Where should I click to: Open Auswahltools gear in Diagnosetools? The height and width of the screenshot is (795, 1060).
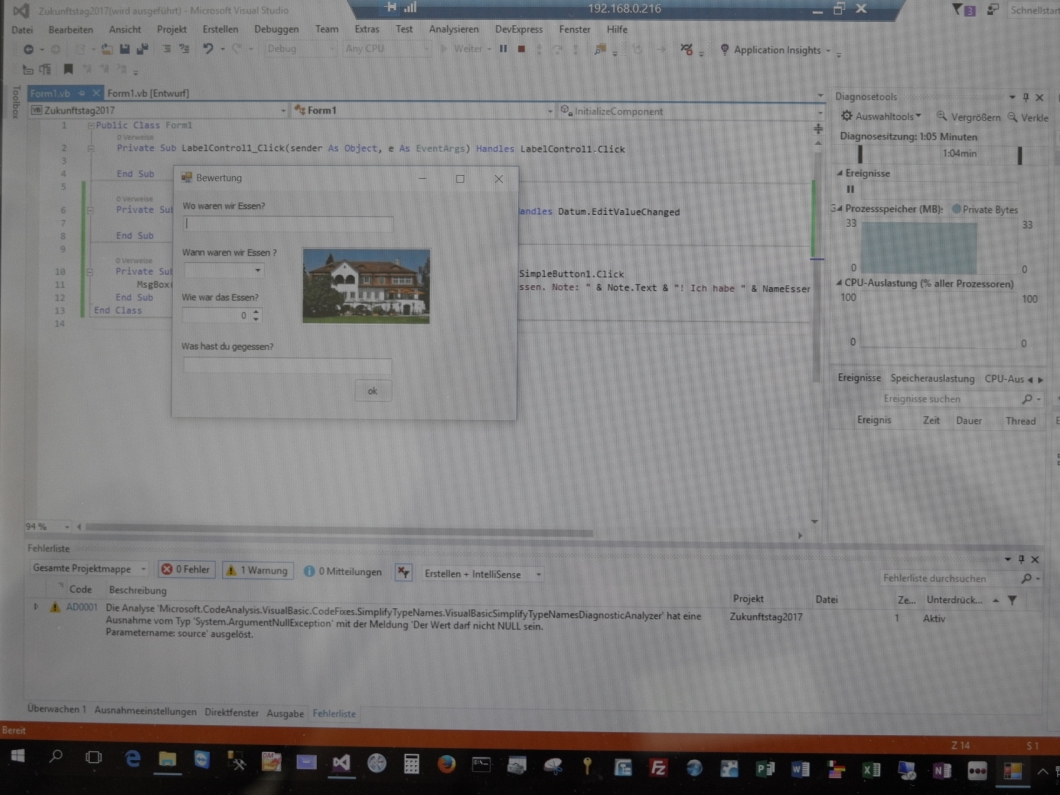847,117
